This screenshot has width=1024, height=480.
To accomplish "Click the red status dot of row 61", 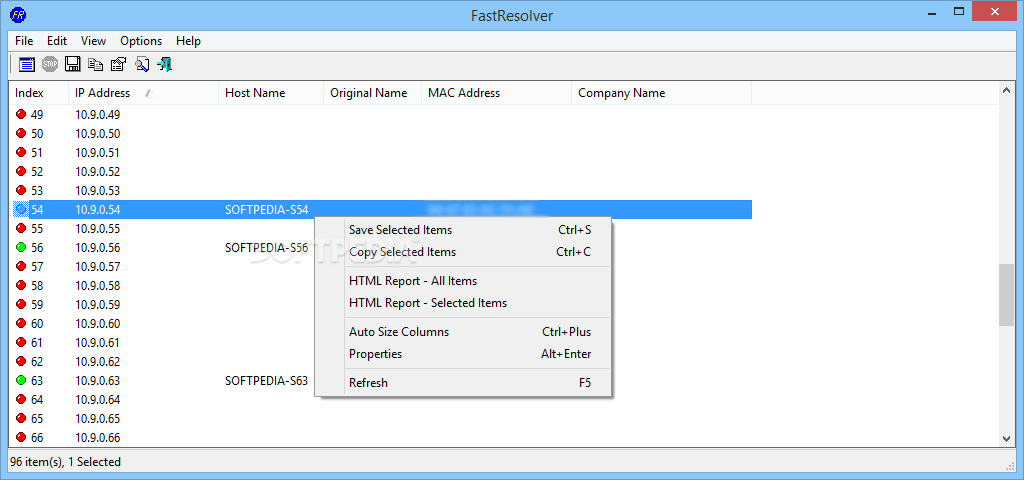I will point(21,342).
